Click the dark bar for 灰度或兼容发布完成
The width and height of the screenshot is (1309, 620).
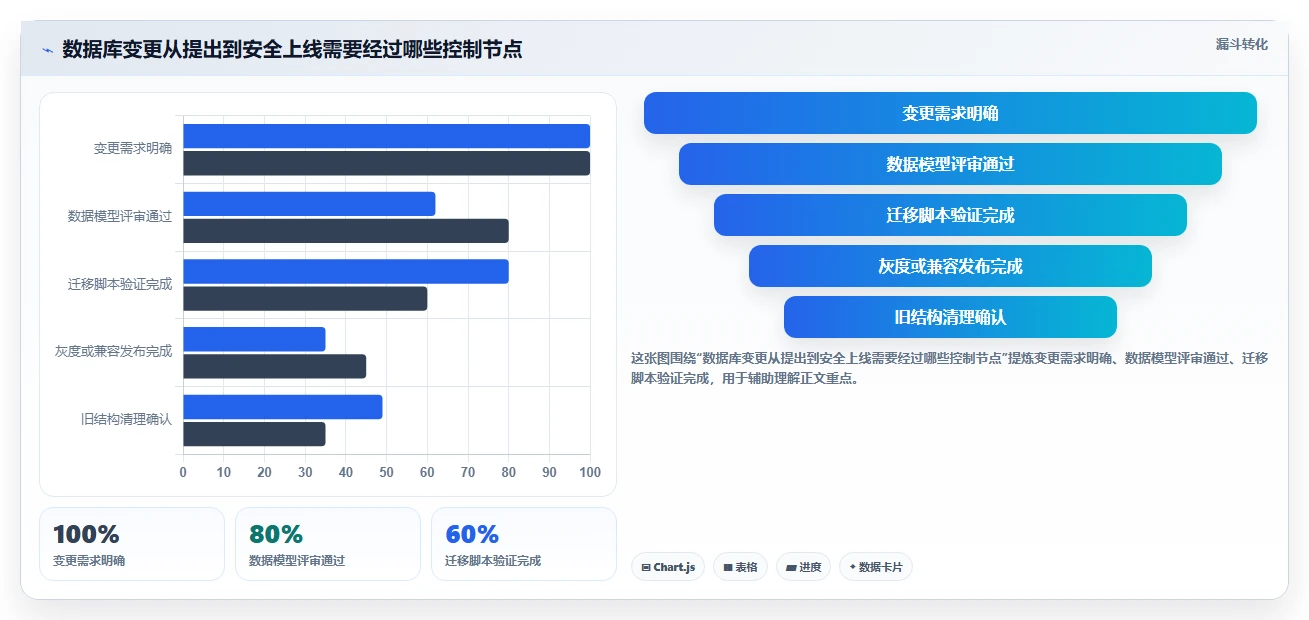click(274, 366)
